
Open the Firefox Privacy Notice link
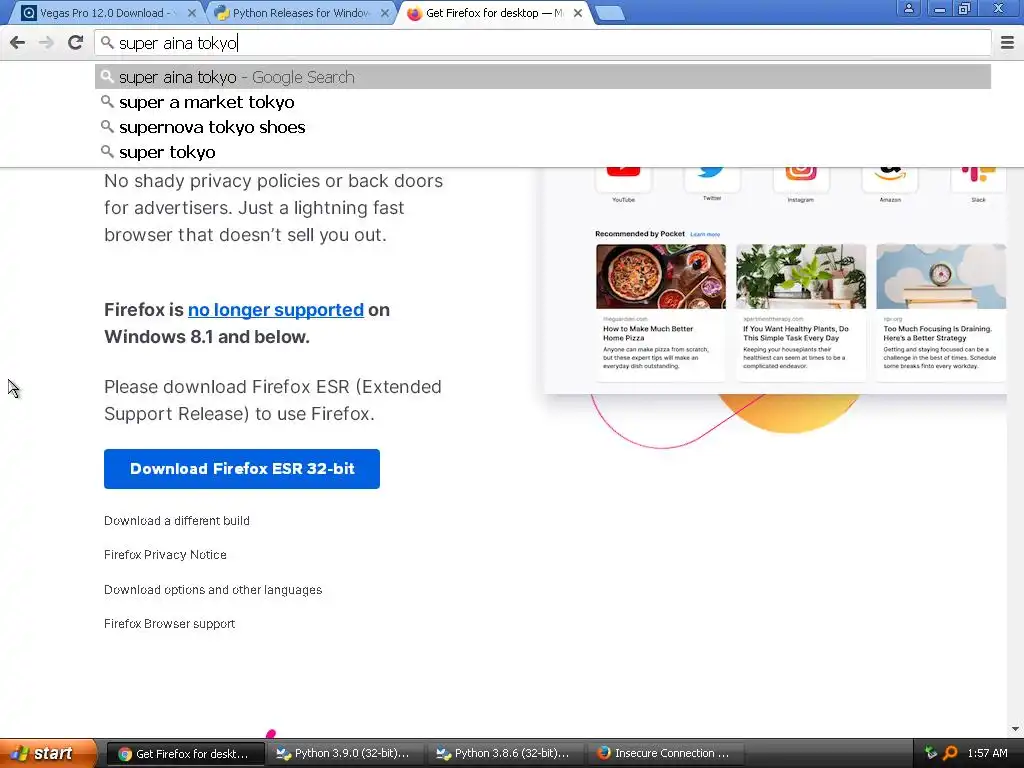(x=165, y=554)
